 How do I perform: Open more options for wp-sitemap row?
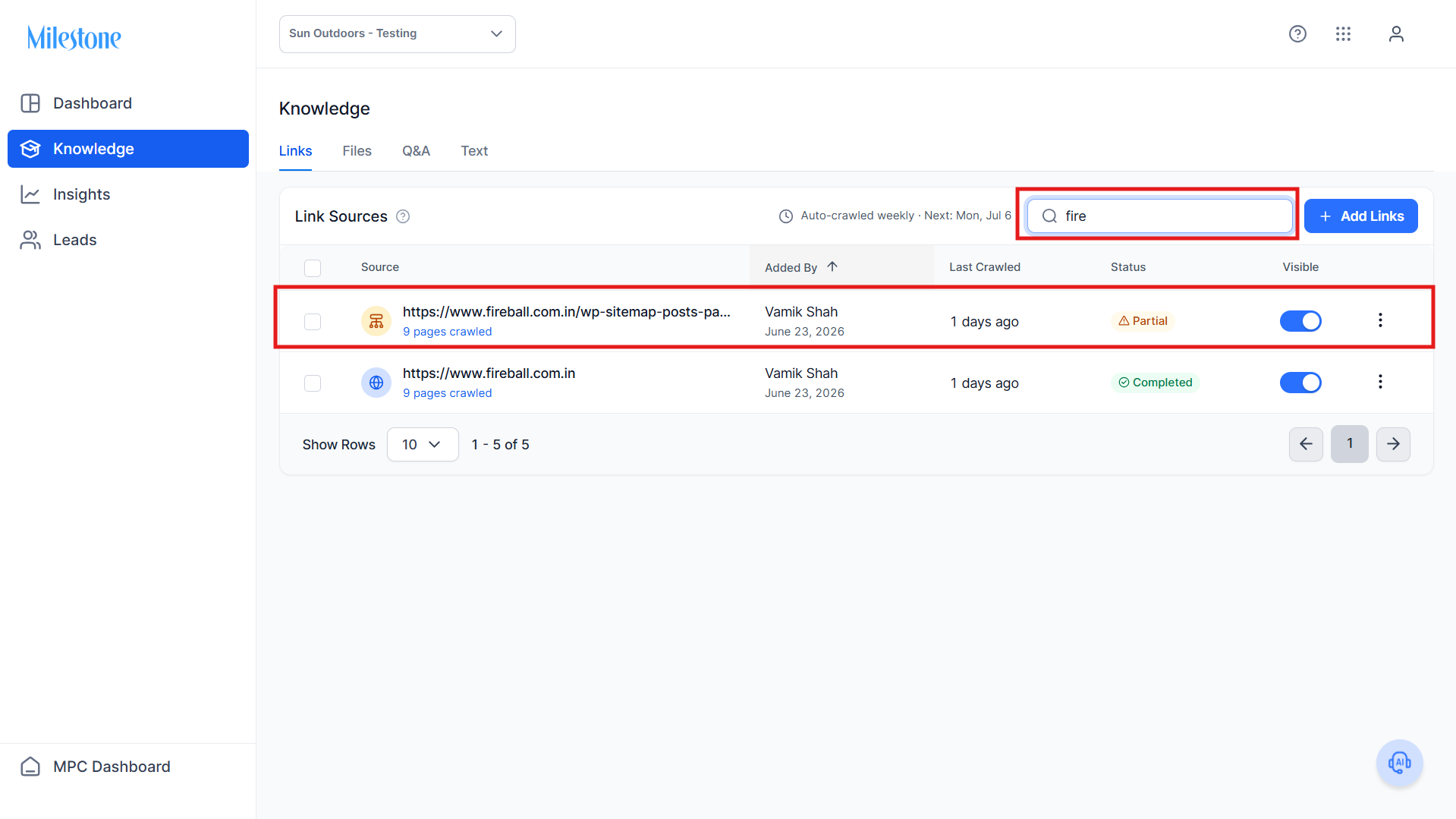[x=1380, y=320]
